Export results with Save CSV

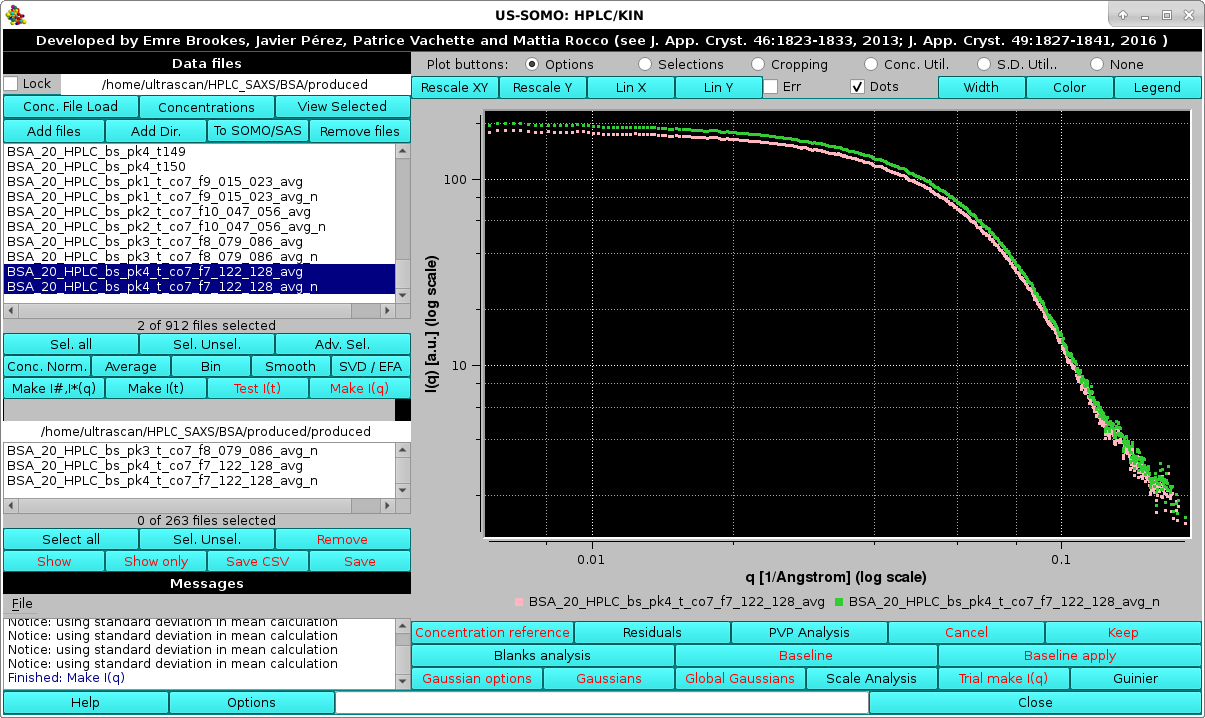[x=257, y=561]
